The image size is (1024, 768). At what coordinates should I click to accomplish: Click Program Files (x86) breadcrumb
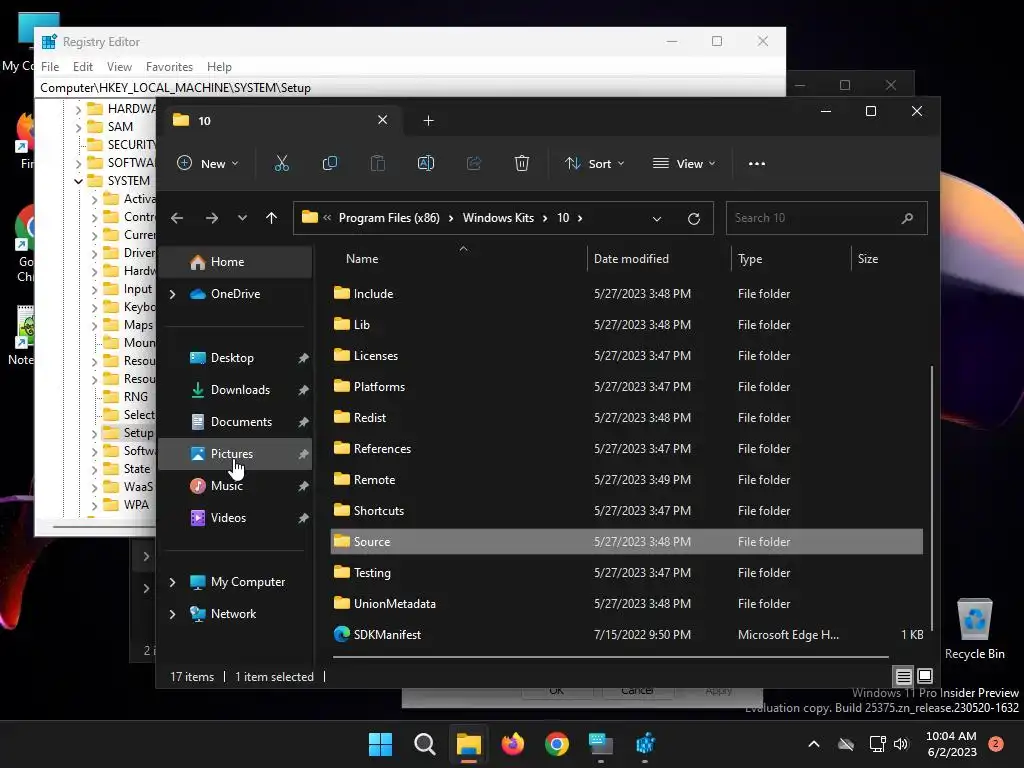click(389, 218)
